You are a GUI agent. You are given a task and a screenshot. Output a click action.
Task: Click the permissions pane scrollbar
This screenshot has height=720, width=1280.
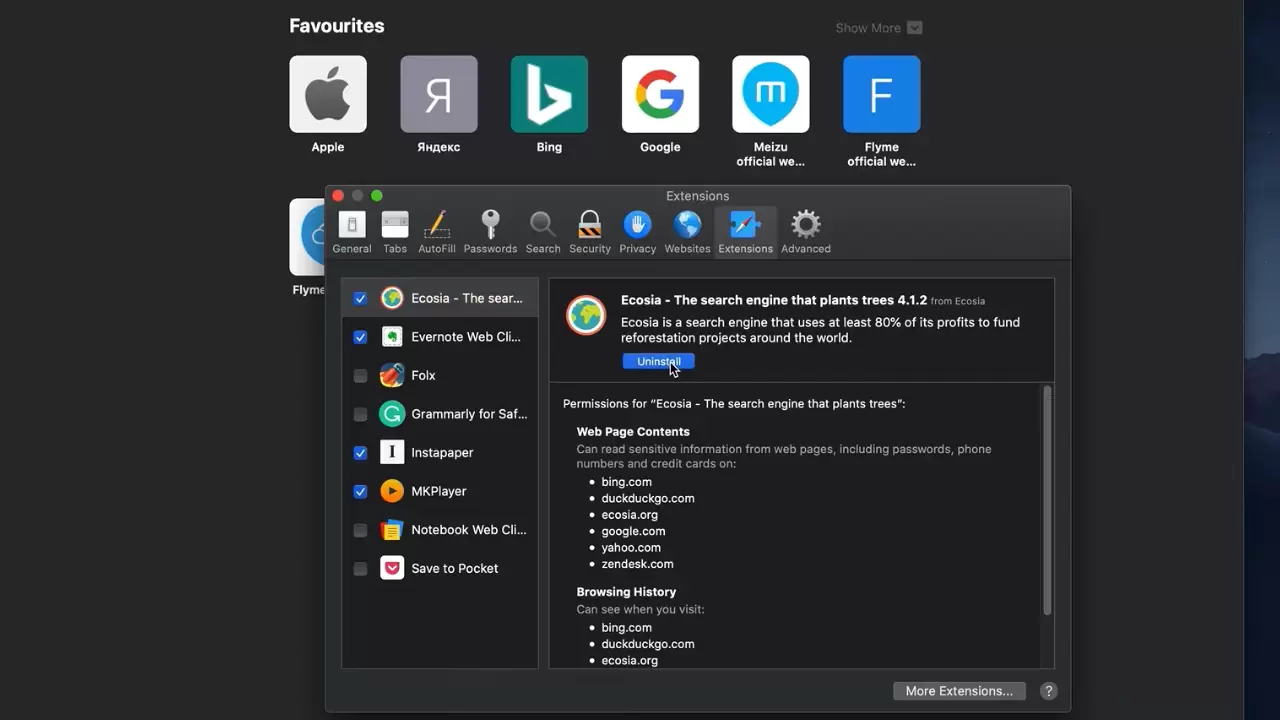click(1047, 500)
